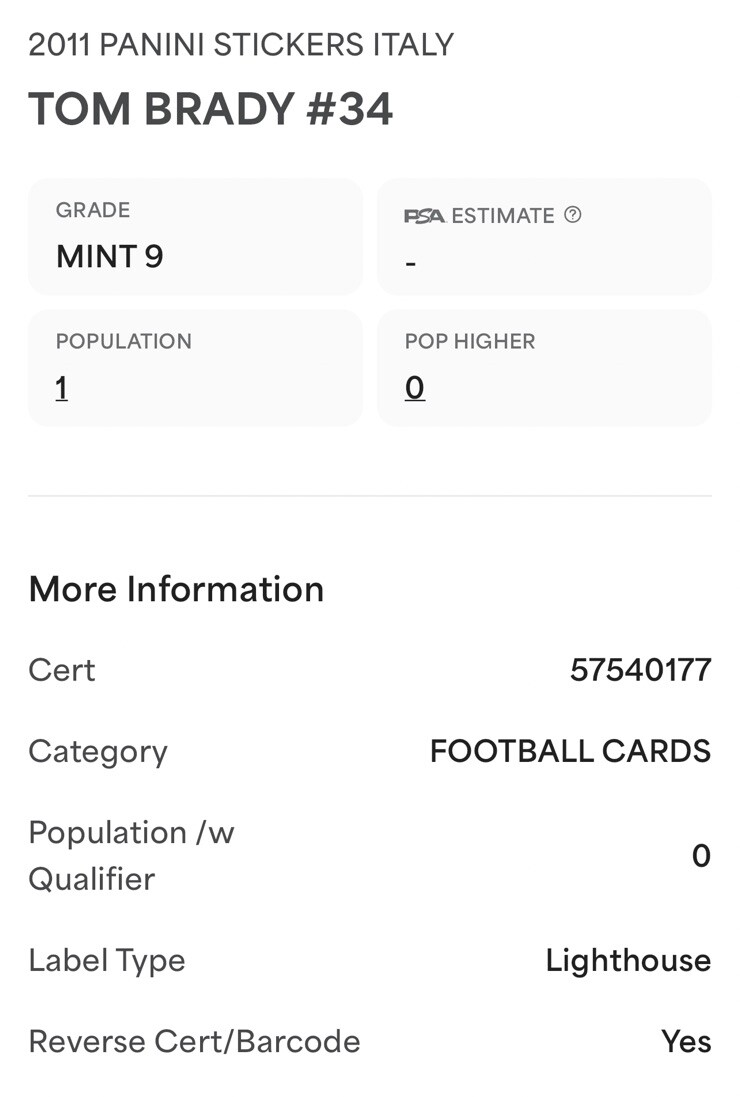
Task: Click the PSA logo in the estimate card
Action: pyautogui.click(x=424, y=216)
